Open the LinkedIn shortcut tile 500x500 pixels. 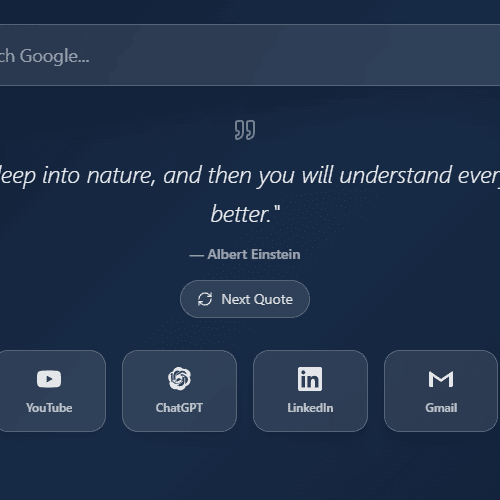pyautogui.click(x=310, y=391)
